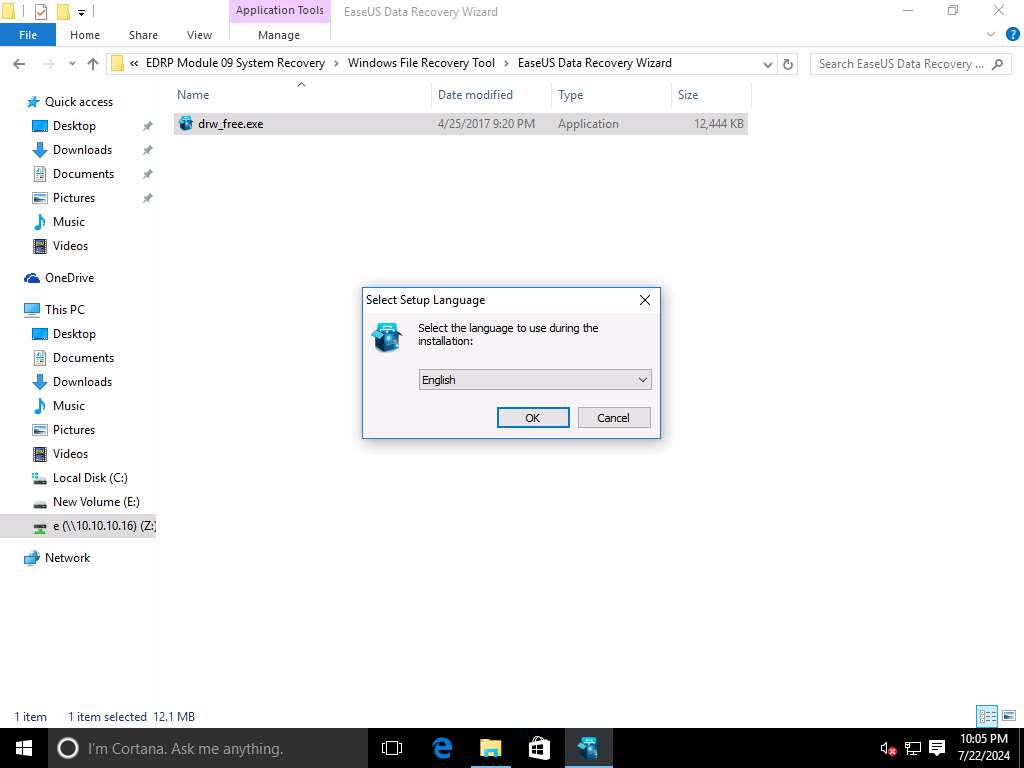This screenshot has width=1024, height=768.
Task: Expand the ribbon with the chevron
Action: (x=991, y=34)
